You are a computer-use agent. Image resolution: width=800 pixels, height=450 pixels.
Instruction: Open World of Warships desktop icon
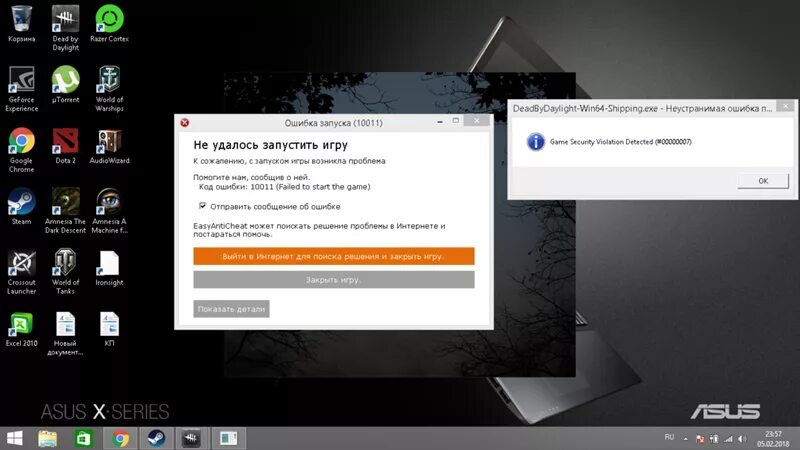pos(109,88)
